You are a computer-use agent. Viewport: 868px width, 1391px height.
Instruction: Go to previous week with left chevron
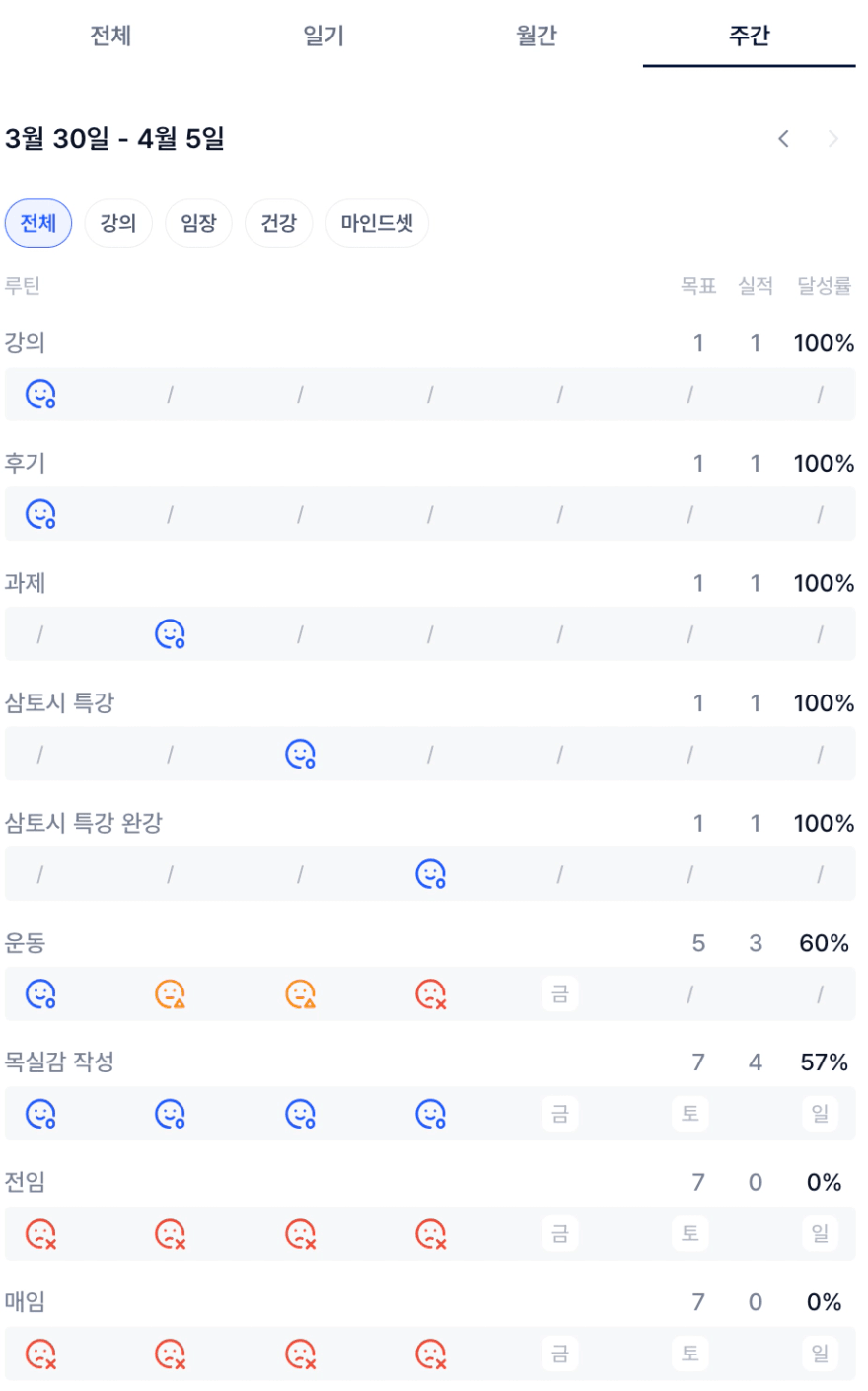click(x=784, y=139)
